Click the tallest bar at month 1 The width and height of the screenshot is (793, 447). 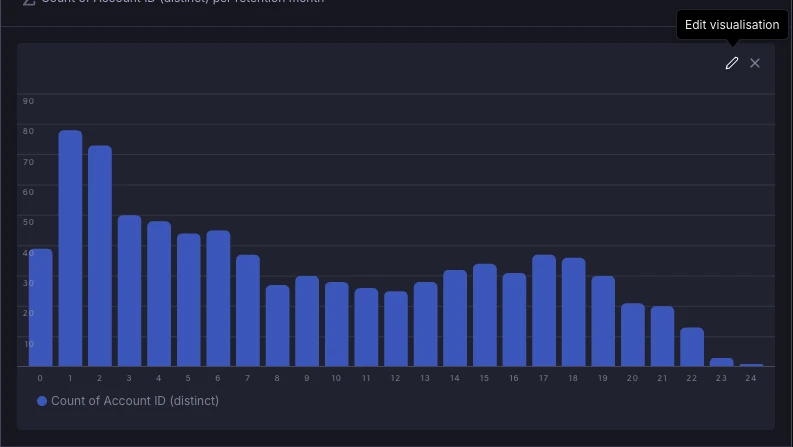click(x=70, y=248)
